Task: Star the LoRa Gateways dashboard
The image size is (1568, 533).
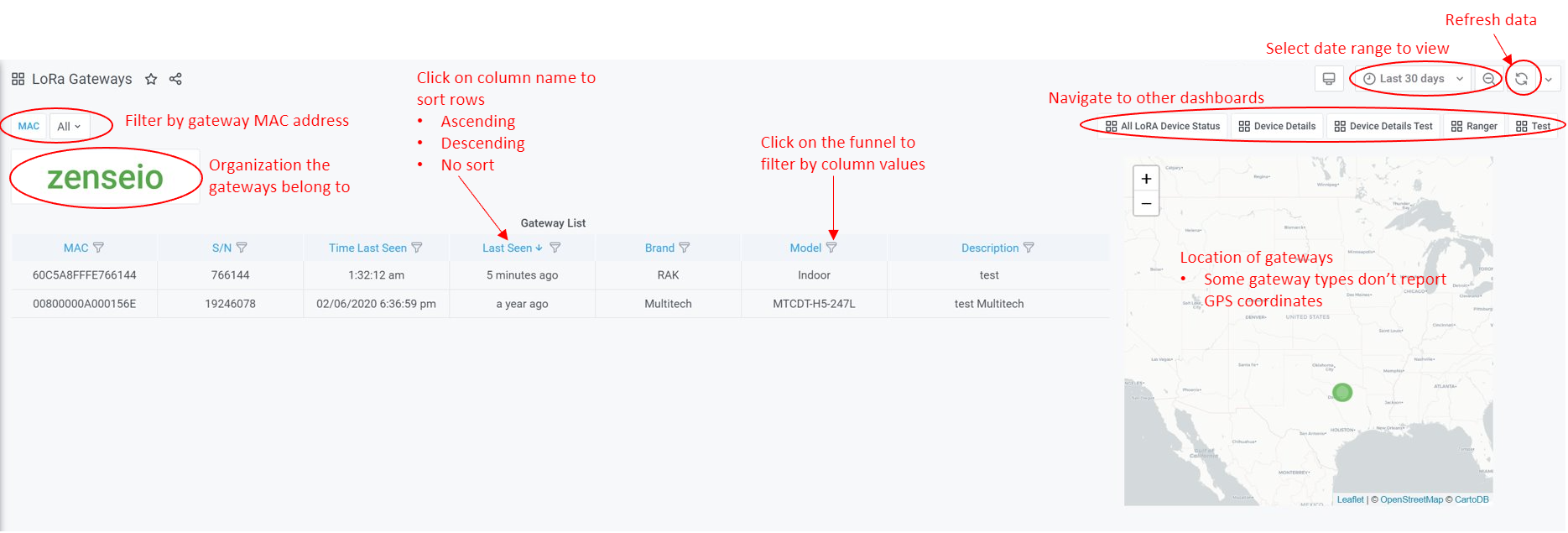Action: pos(151,79)
